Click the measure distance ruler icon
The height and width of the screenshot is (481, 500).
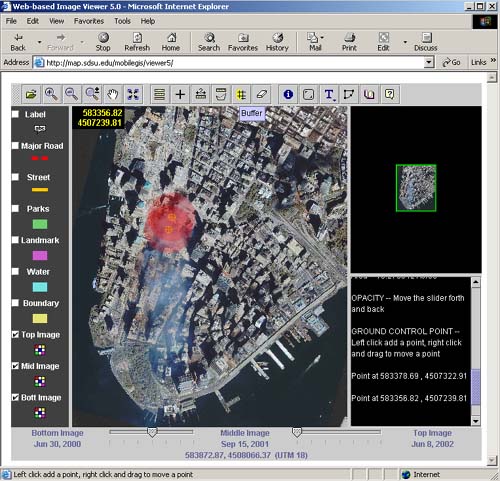(x=201, y=94)
